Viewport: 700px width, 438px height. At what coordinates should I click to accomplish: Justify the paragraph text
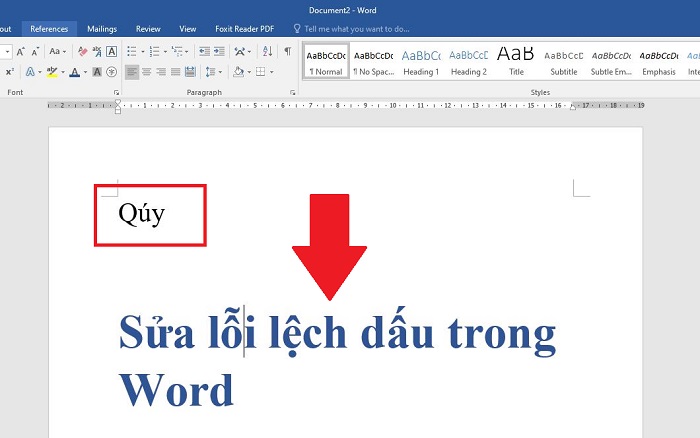pos(176,71)
